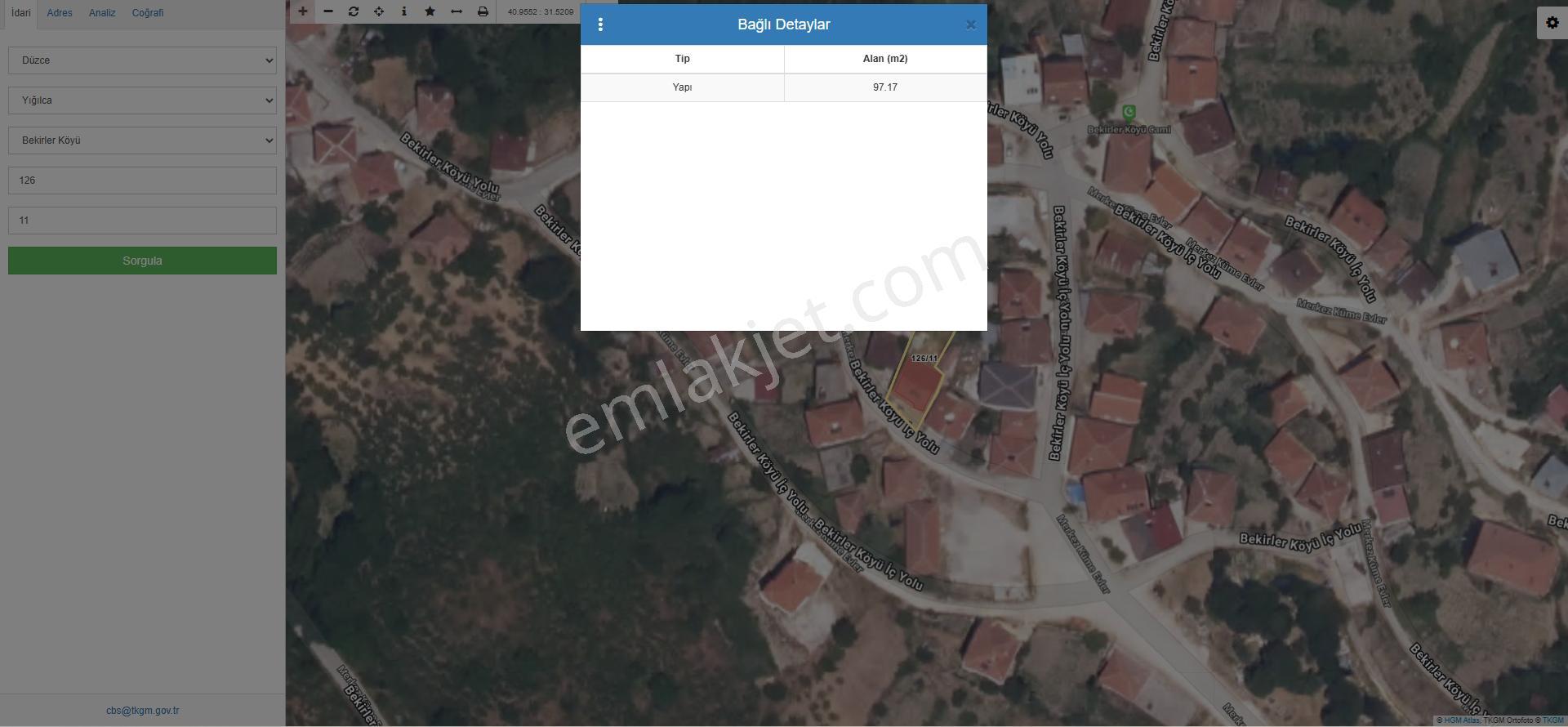The width and height of the screenshot is (1568, 727).
Task: Click the parcel number field containing 11
Action: (142, 221)
